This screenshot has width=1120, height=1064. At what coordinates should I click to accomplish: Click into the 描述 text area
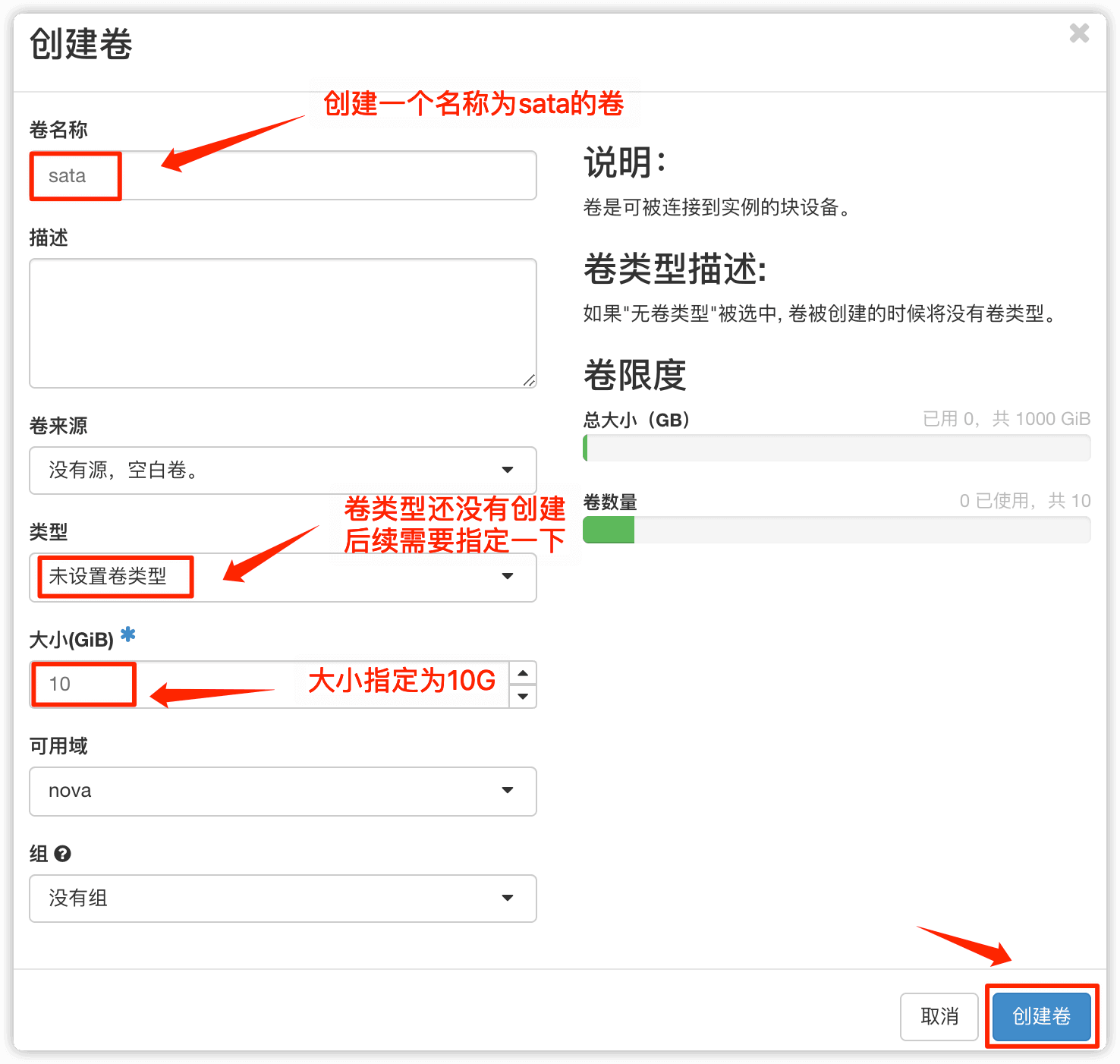(283, 323)
